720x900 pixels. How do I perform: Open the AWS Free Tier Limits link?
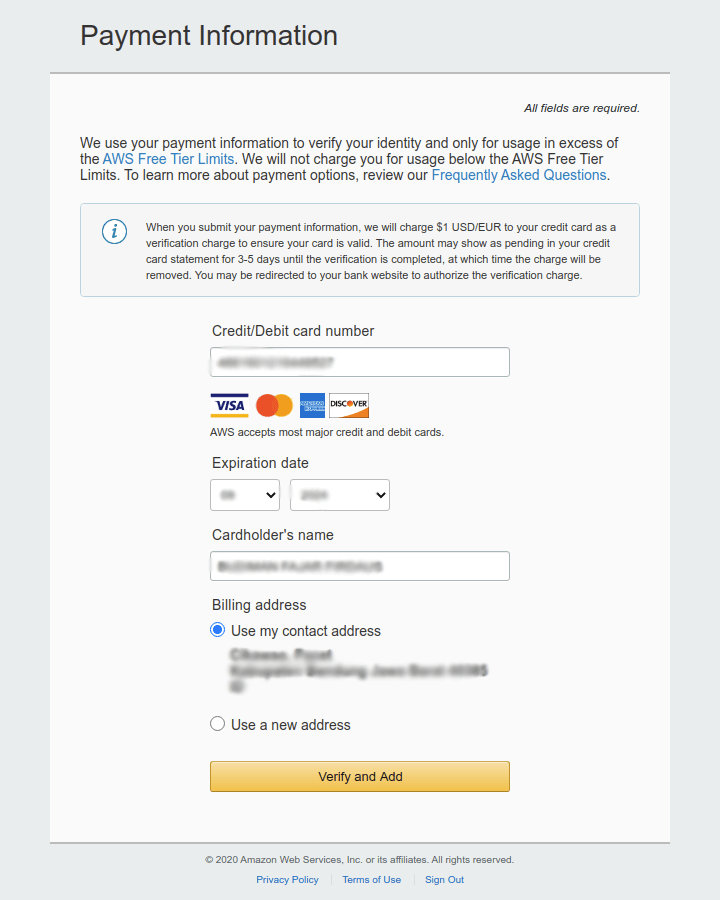pyautogui.click(x=168, y=159)
